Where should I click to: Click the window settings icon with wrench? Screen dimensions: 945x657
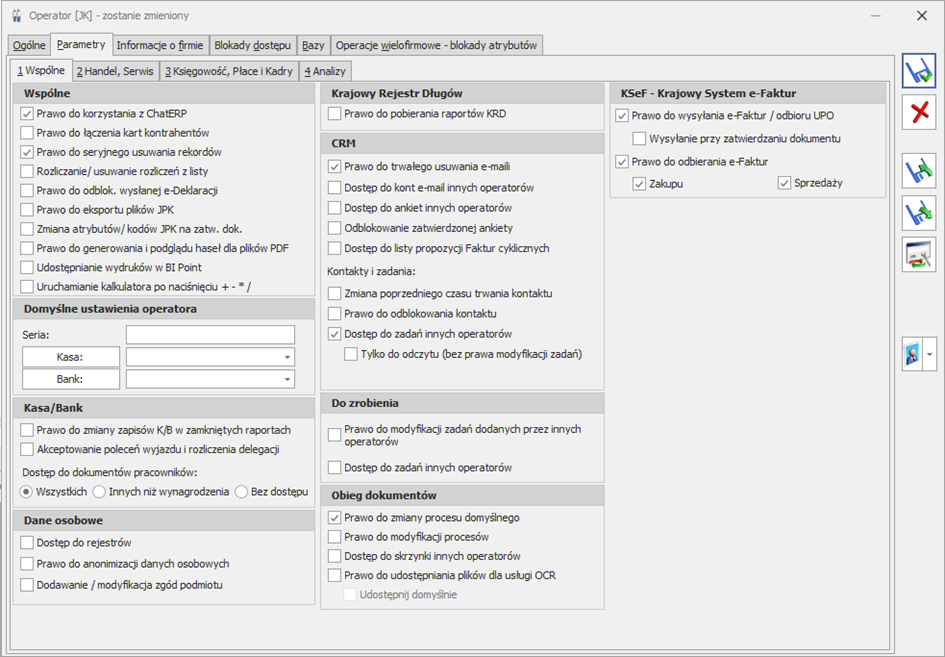(918, 255)
